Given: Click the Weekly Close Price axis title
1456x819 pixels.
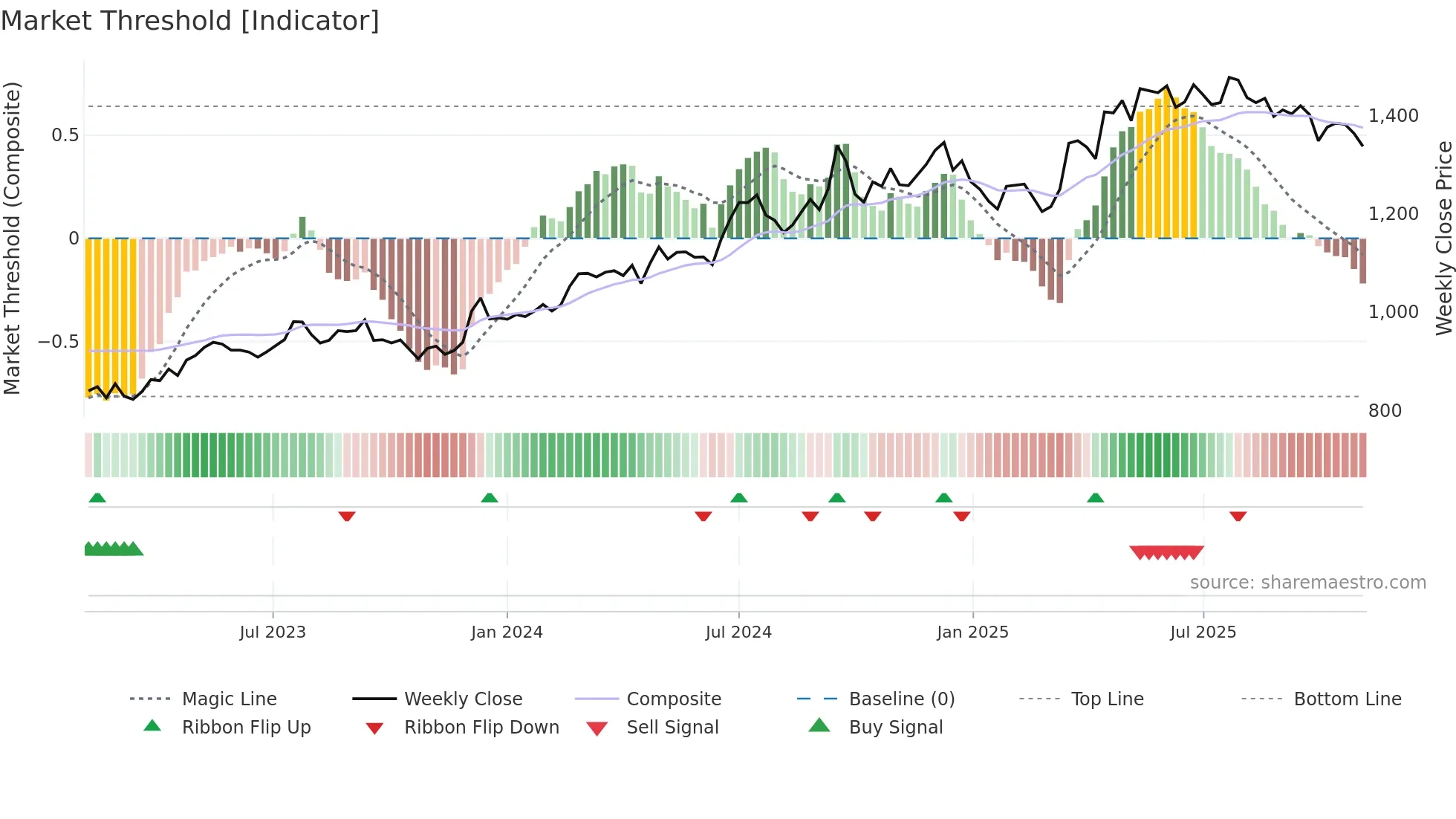Looking at the screenshot, I should click(1443, 238).
